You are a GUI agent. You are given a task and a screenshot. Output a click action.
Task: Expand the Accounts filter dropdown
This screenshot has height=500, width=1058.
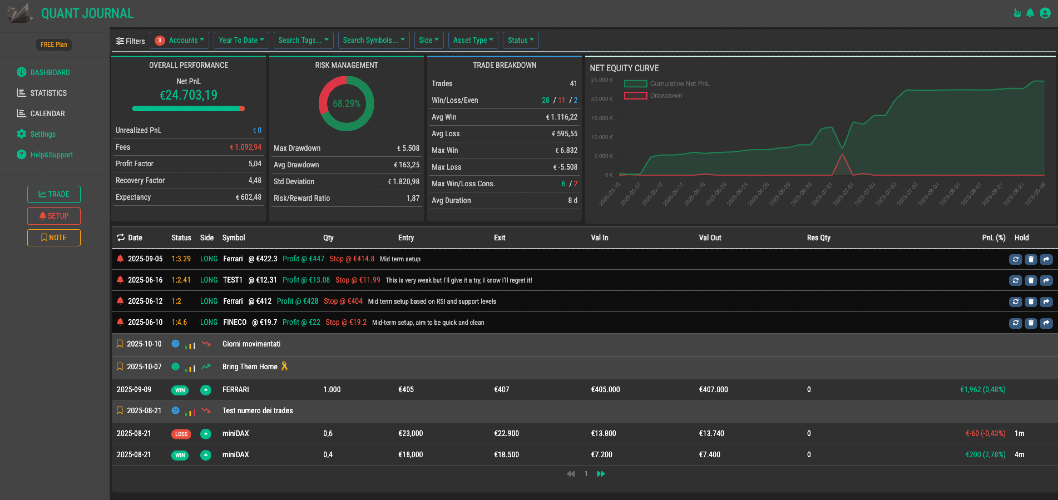coord(180,40)
